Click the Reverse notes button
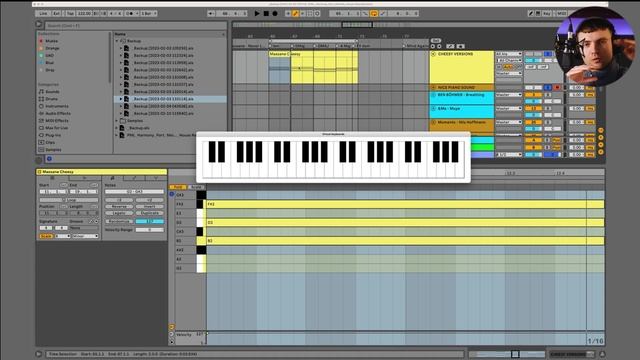The height and width of the screenshot is (360, 640). pyautogui.click(x=119, y=207)
